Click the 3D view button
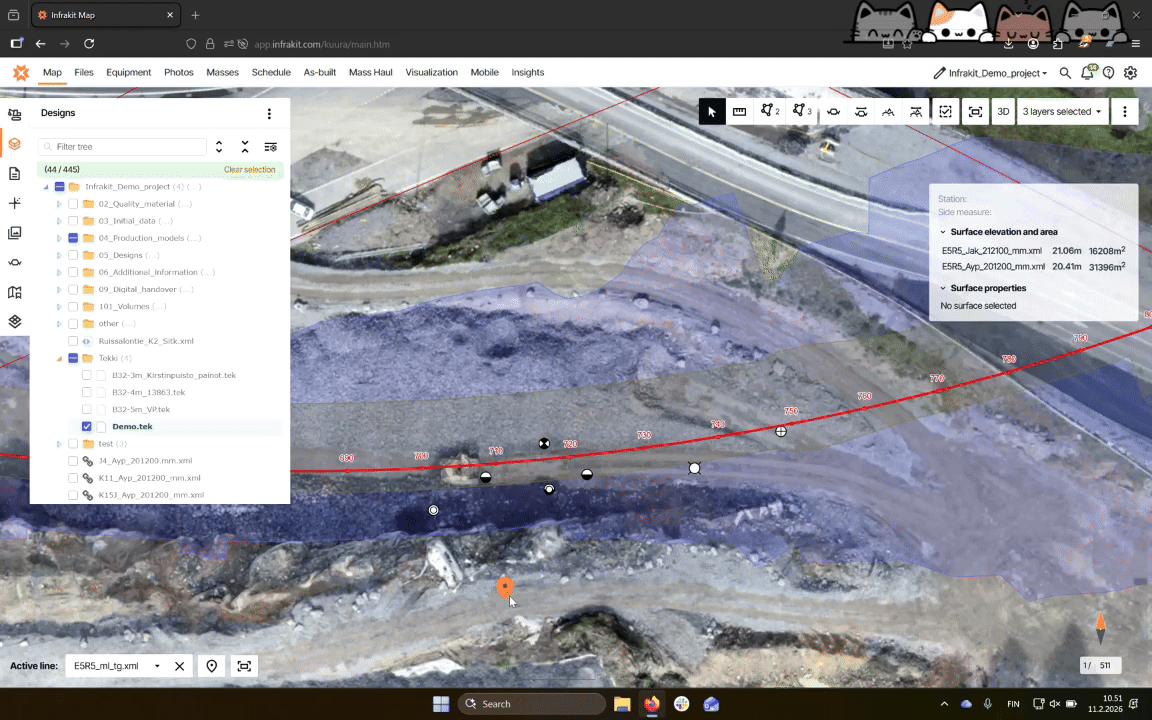The width and height of the screenshot is (1152, 720). click(x=1003, y=112)
